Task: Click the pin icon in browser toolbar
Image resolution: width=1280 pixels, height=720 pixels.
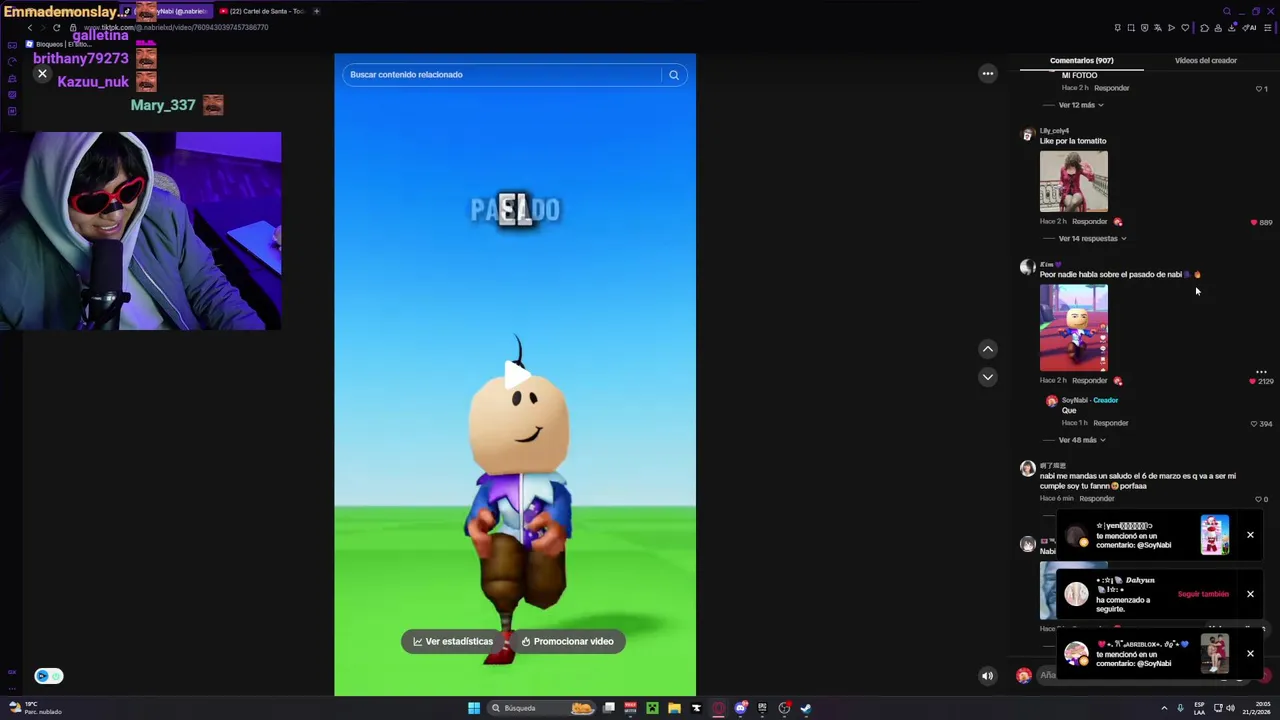Action: 1117,28
